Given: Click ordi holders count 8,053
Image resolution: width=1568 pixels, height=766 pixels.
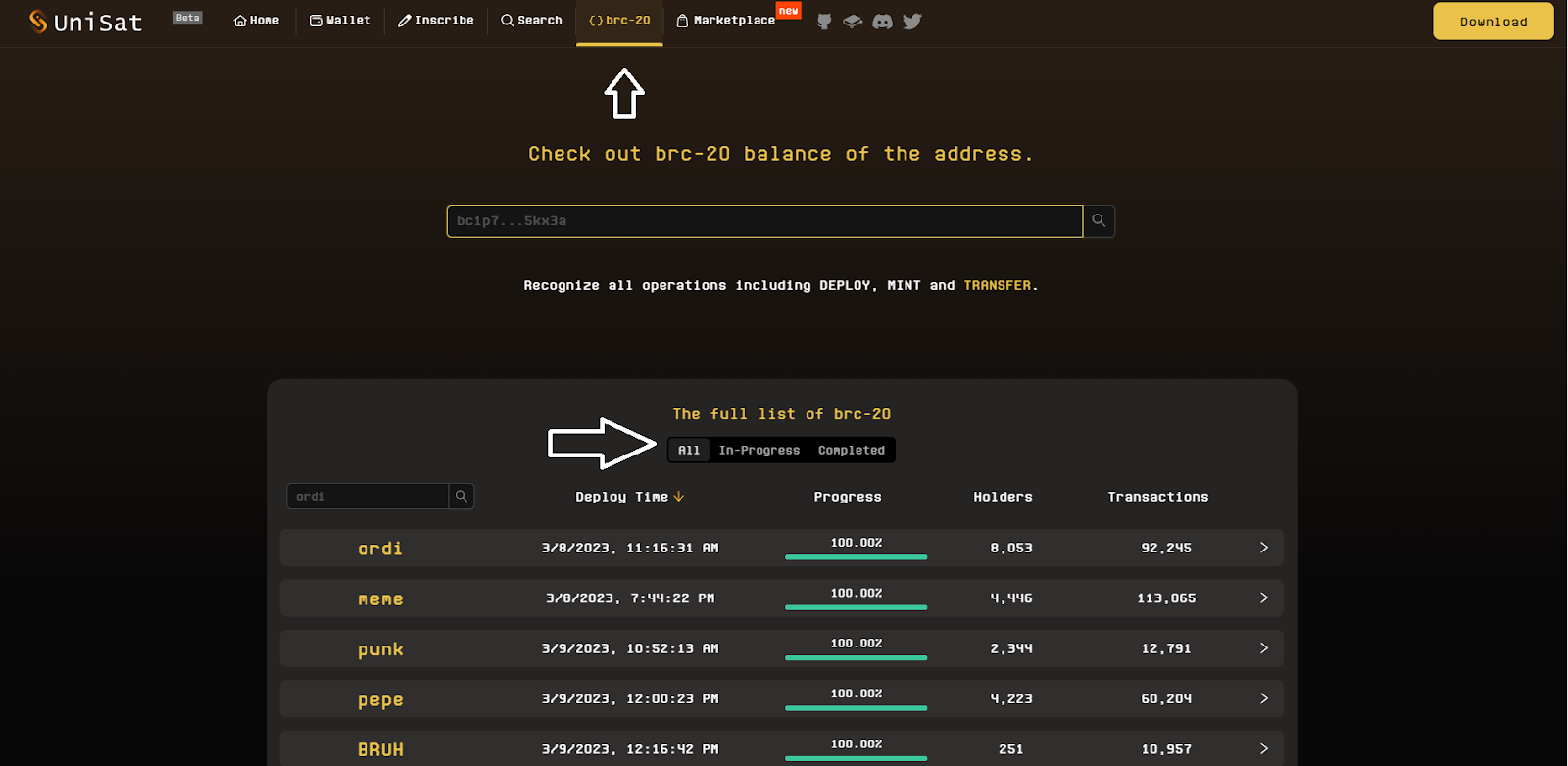Looking at the screenshot, I should point(1011,548).
